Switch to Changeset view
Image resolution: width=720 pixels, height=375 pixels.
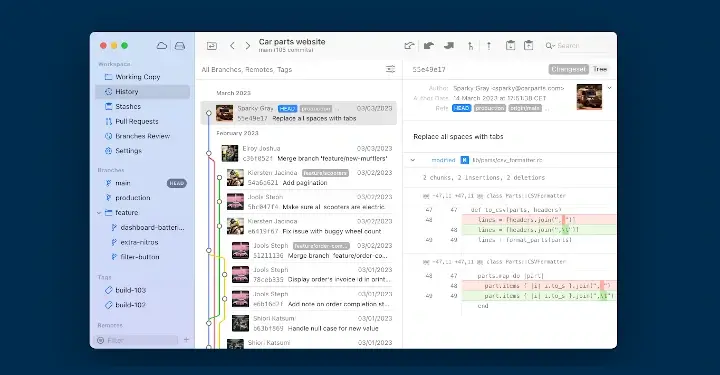click(568, 69)
